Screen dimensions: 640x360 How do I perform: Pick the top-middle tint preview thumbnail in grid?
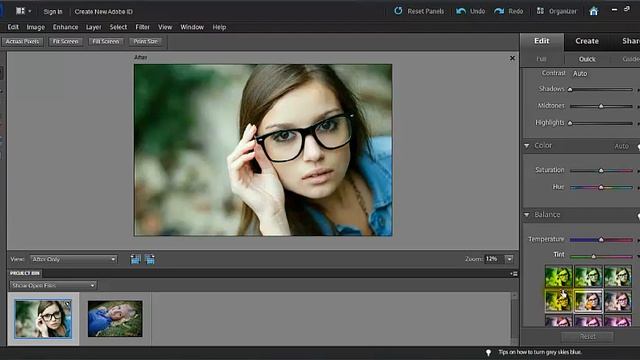588,276
